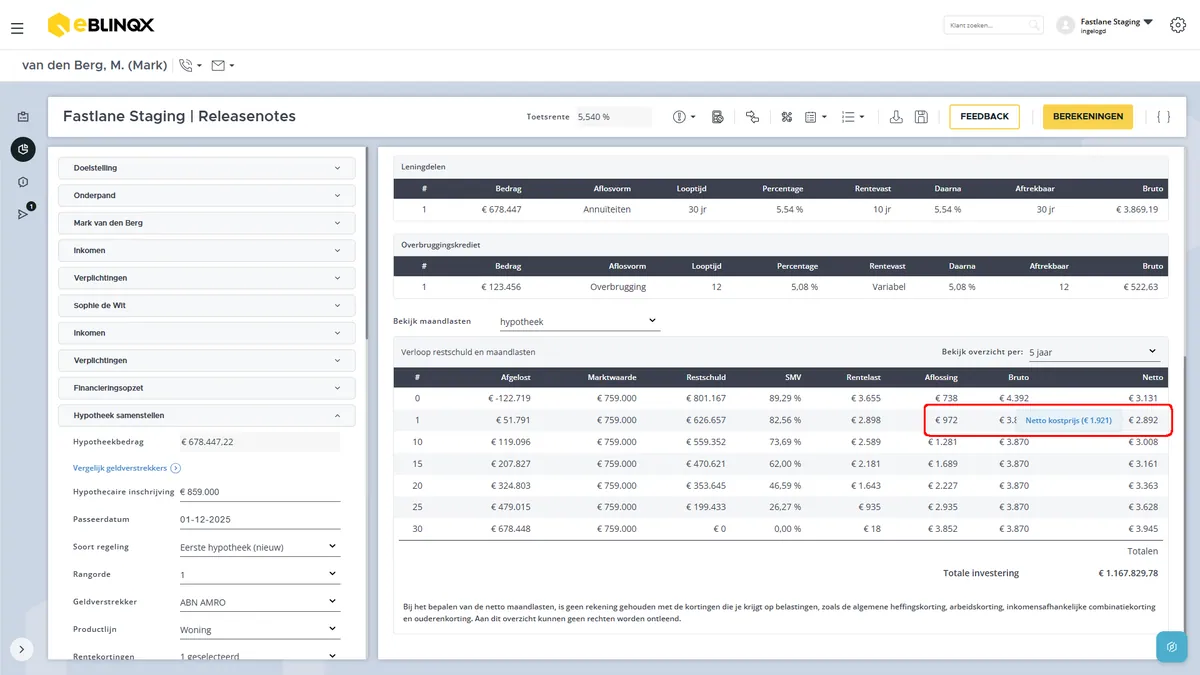Expand the sidebar with arrow button
Image resolution: width=1200 pixels, height=675 pixels.
23,647
